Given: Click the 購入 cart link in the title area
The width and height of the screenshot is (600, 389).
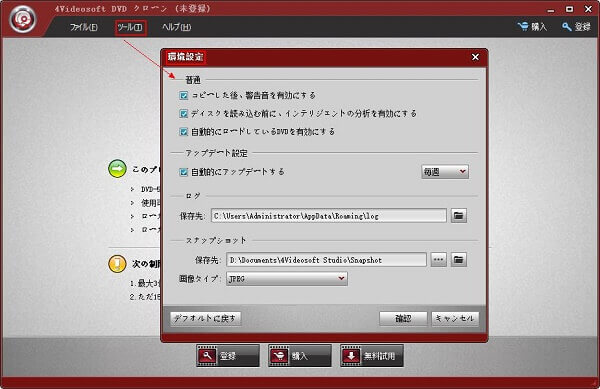Looking at the screenshot, I should coord(532,26).
